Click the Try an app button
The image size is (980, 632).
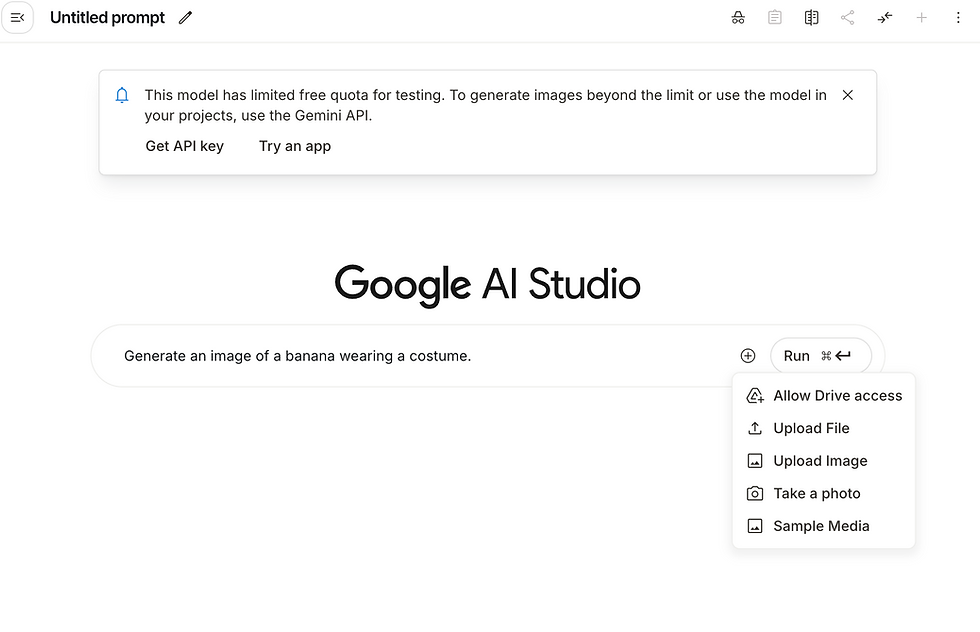coord(295,146)
